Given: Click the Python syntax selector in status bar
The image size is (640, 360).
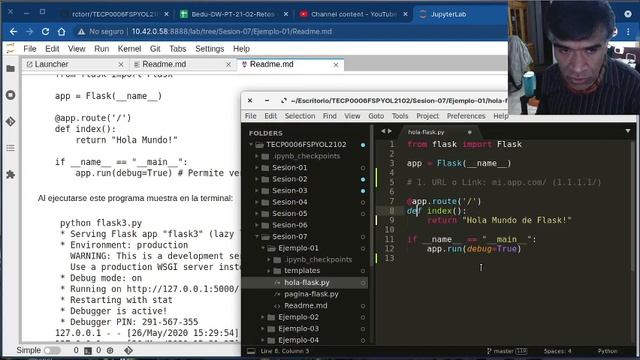Looking at the screenshot, I should pos(608,351).
